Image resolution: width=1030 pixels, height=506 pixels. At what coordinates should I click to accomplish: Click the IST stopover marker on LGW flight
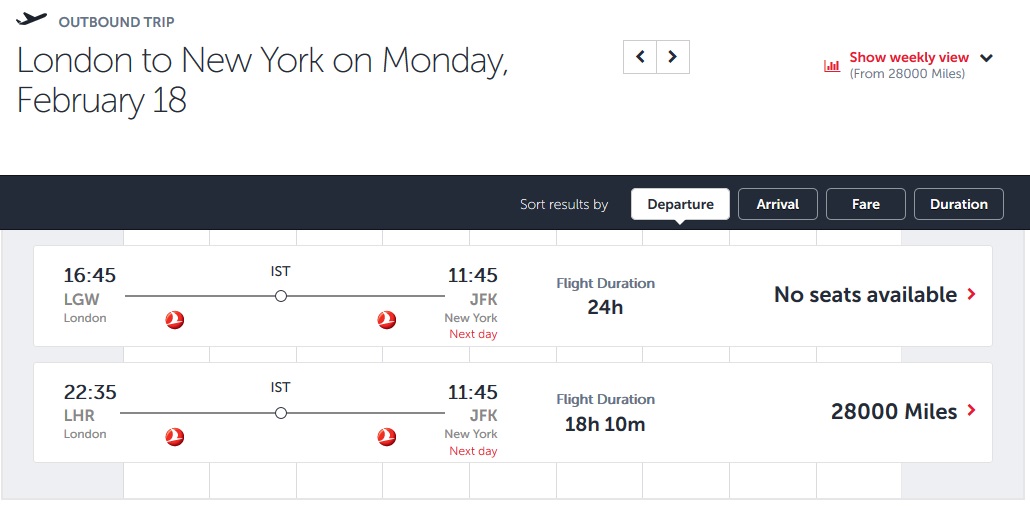281,296
